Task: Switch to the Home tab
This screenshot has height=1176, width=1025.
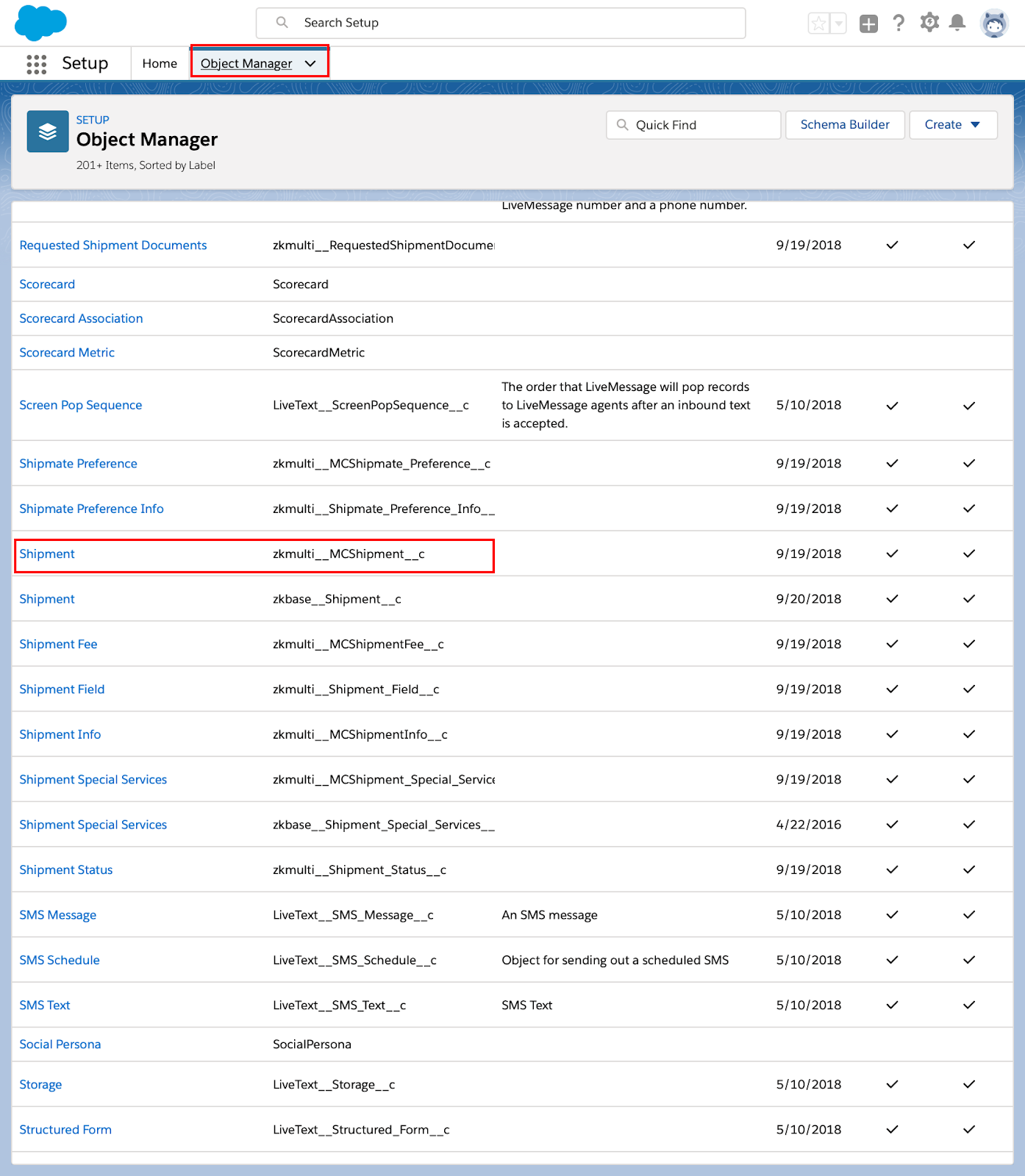Action: [x=160, y=64]
